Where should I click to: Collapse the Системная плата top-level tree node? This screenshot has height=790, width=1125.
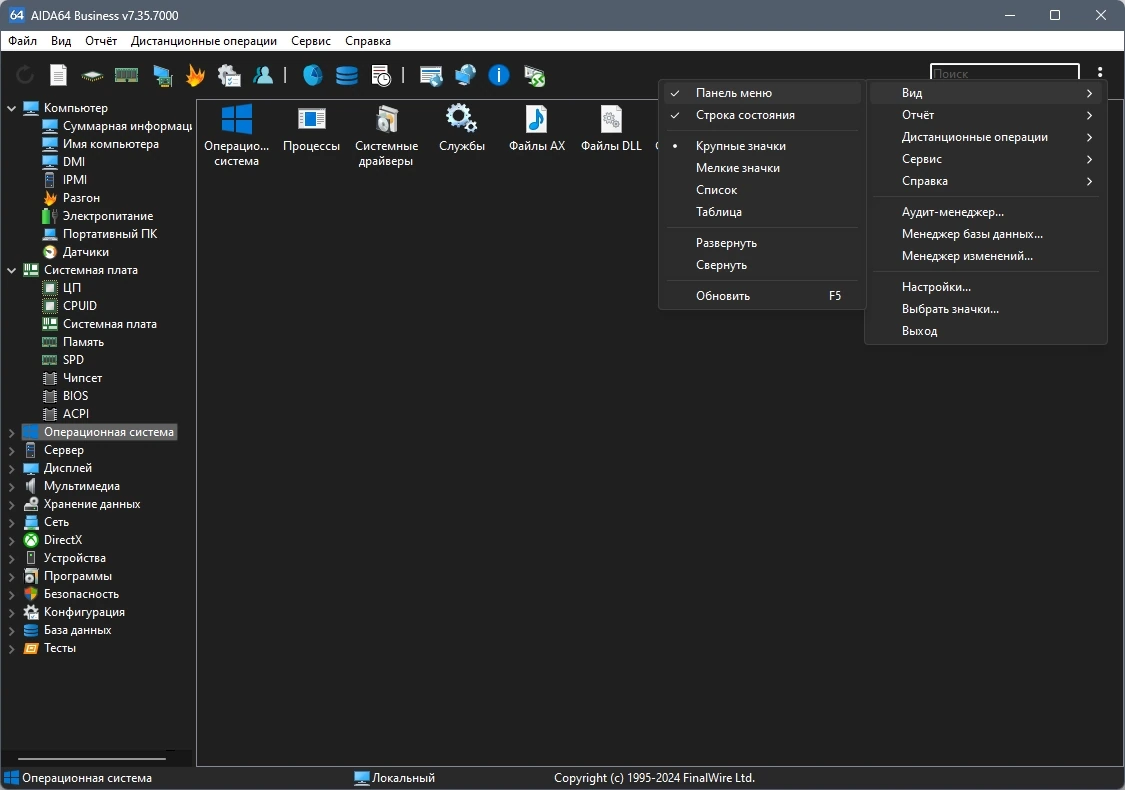click(11, 271)
